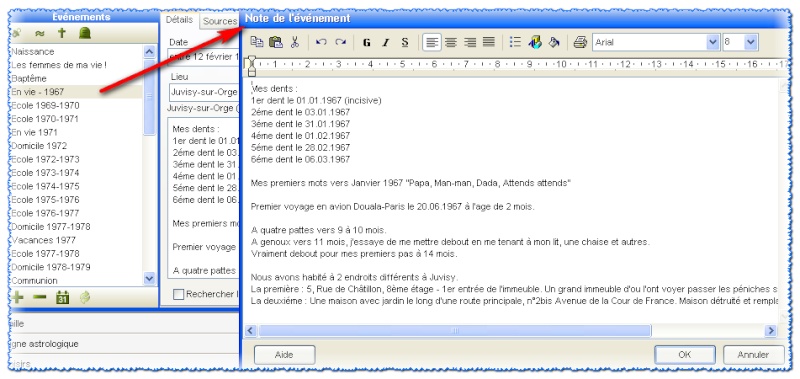Select the Ecole 1975-1976 event

point(45,199)
